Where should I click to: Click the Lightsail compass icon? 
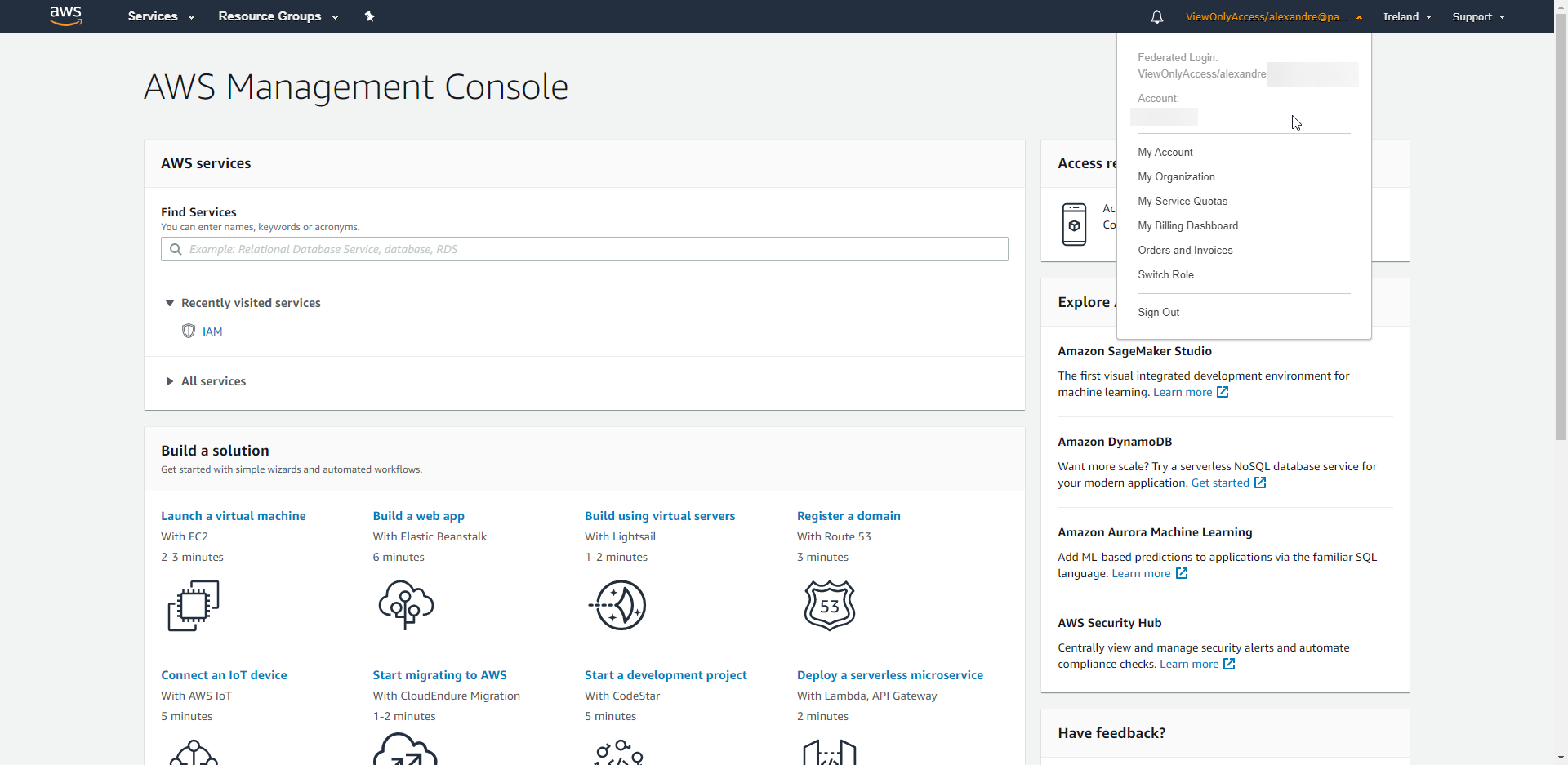click(618, 605)
